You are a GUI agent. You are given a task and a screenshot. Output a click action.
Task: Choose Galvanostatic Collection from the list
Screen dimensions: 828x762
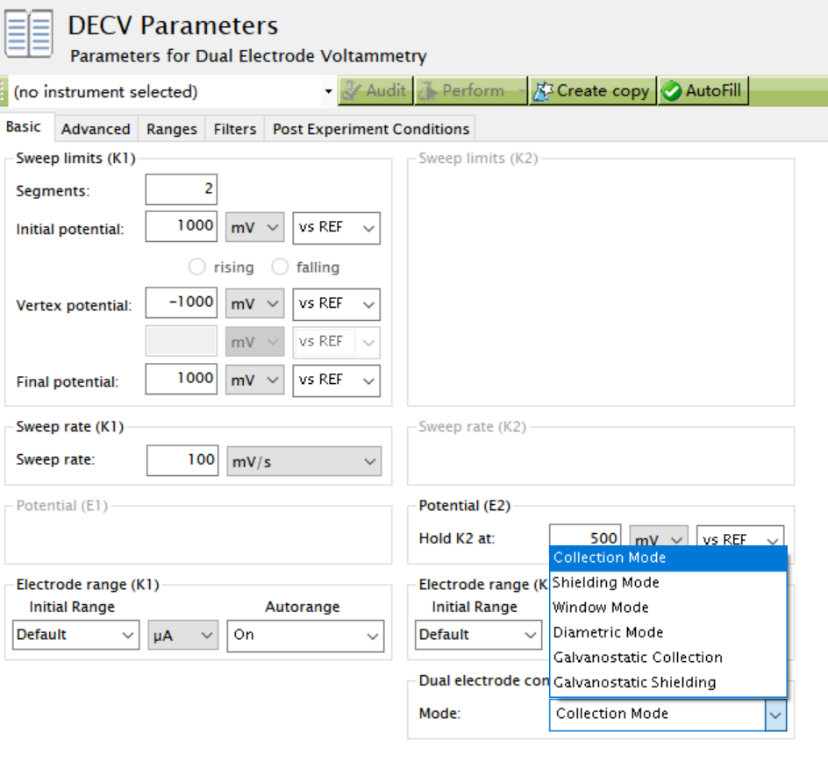(637, 657)
